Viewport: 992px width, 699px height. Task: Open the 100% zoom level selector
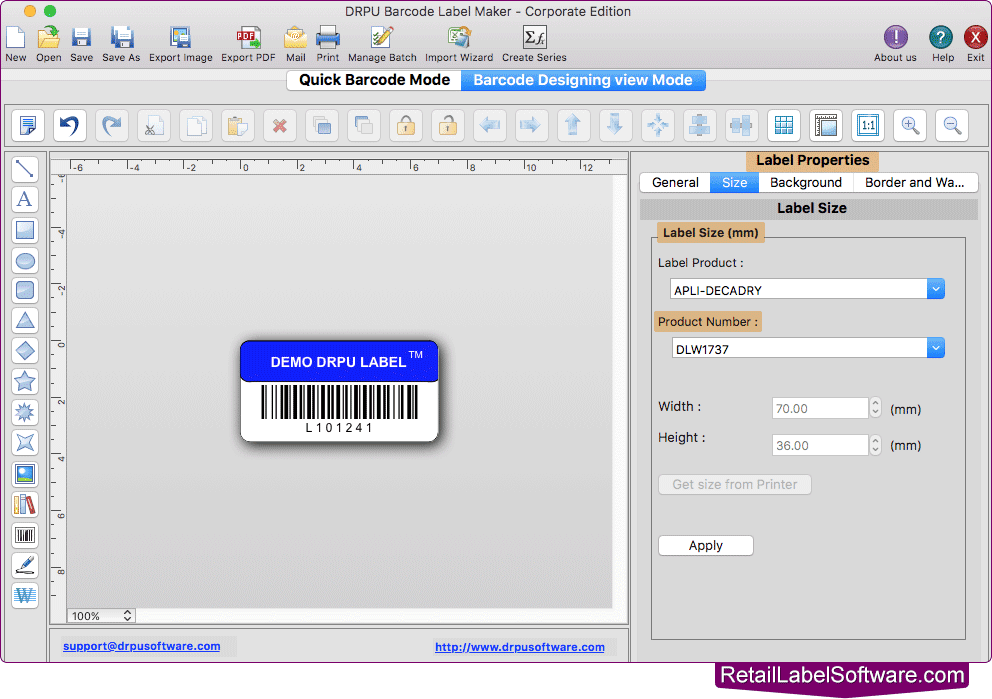(x=101, y=615)
